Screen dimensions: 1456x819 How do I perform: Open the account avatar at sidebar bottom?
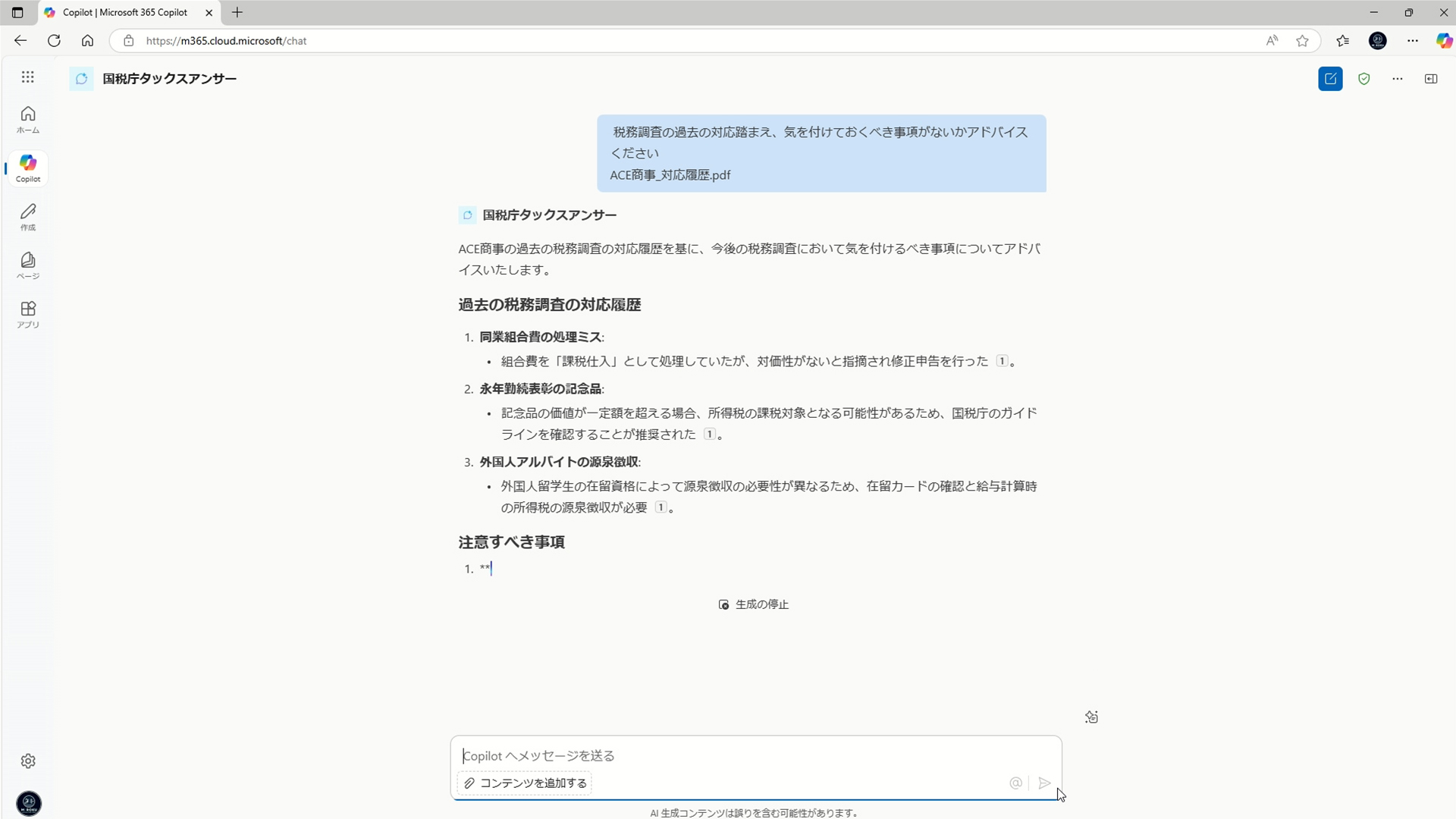pyautogui.click(x=29, y=803)
